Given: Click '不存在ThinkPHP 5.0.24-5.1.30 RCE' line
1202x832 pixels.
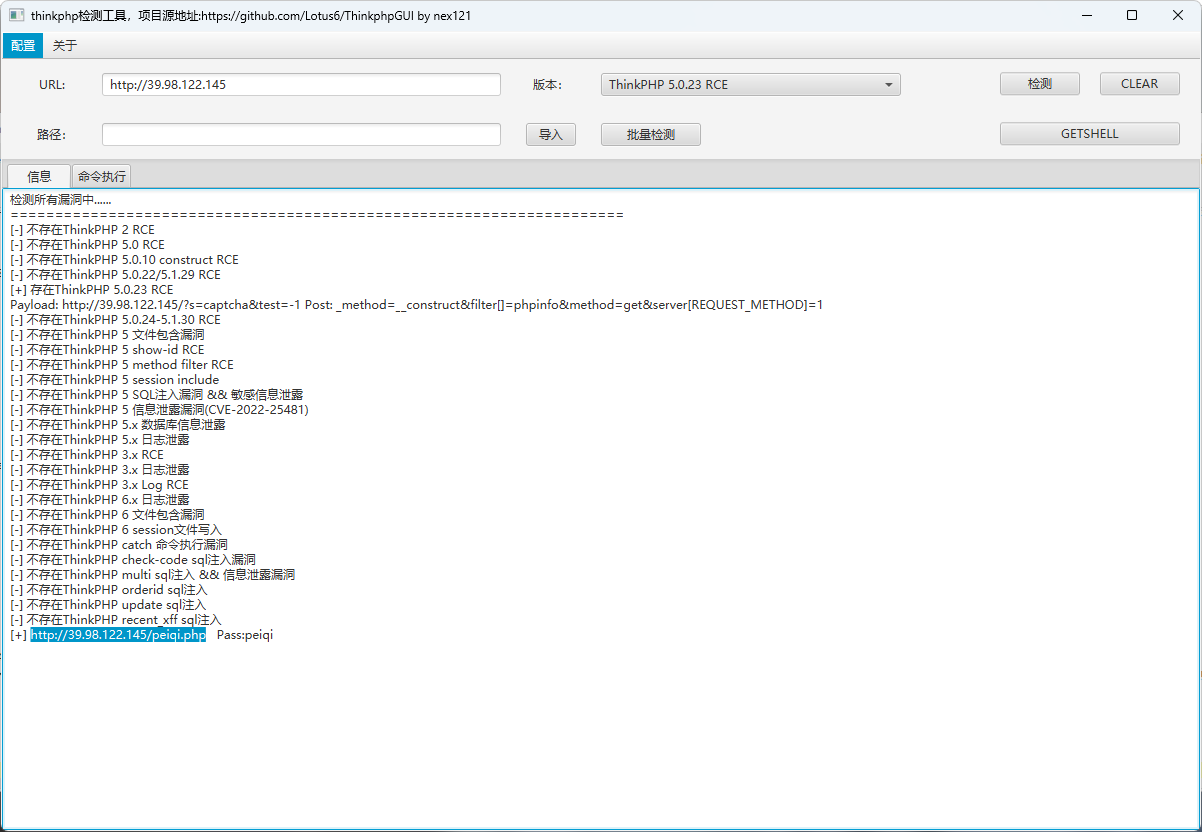Looking at the screenshot, I should 115,320.
